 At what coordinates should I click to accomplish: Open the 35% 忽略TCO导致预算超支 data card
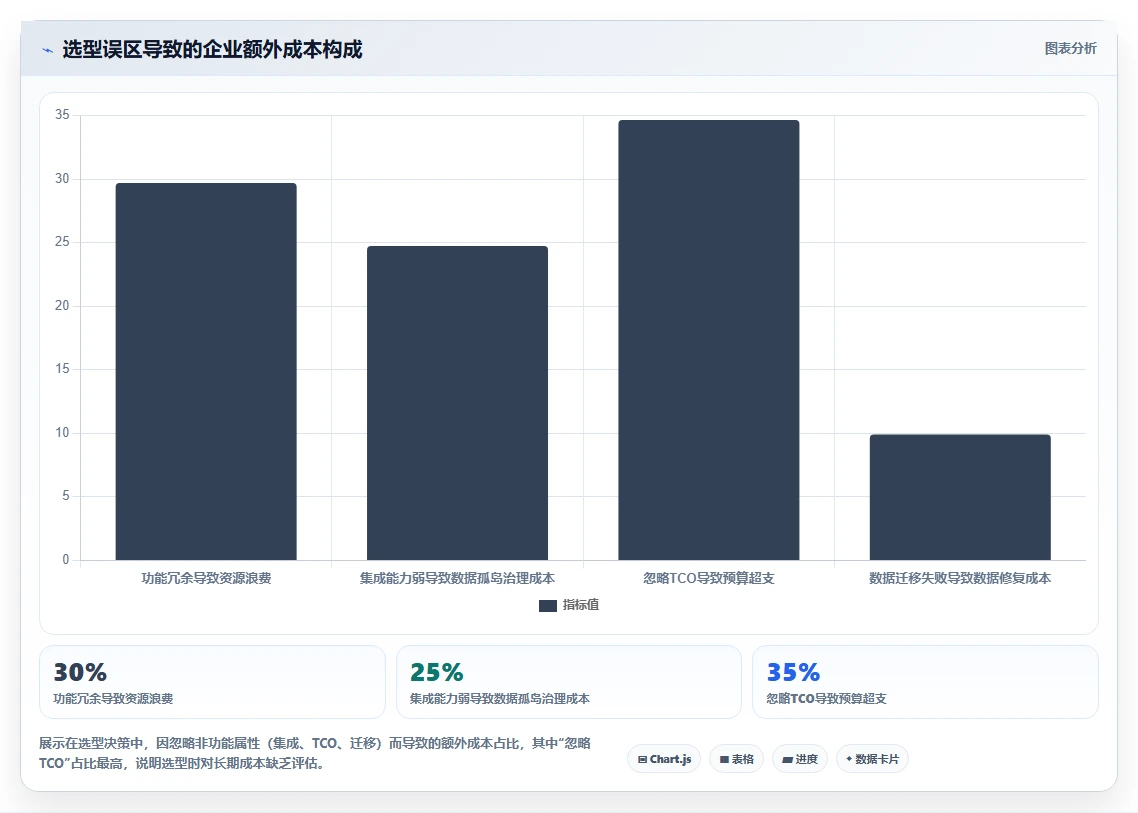pyautogui.click(x=925, y=682)
